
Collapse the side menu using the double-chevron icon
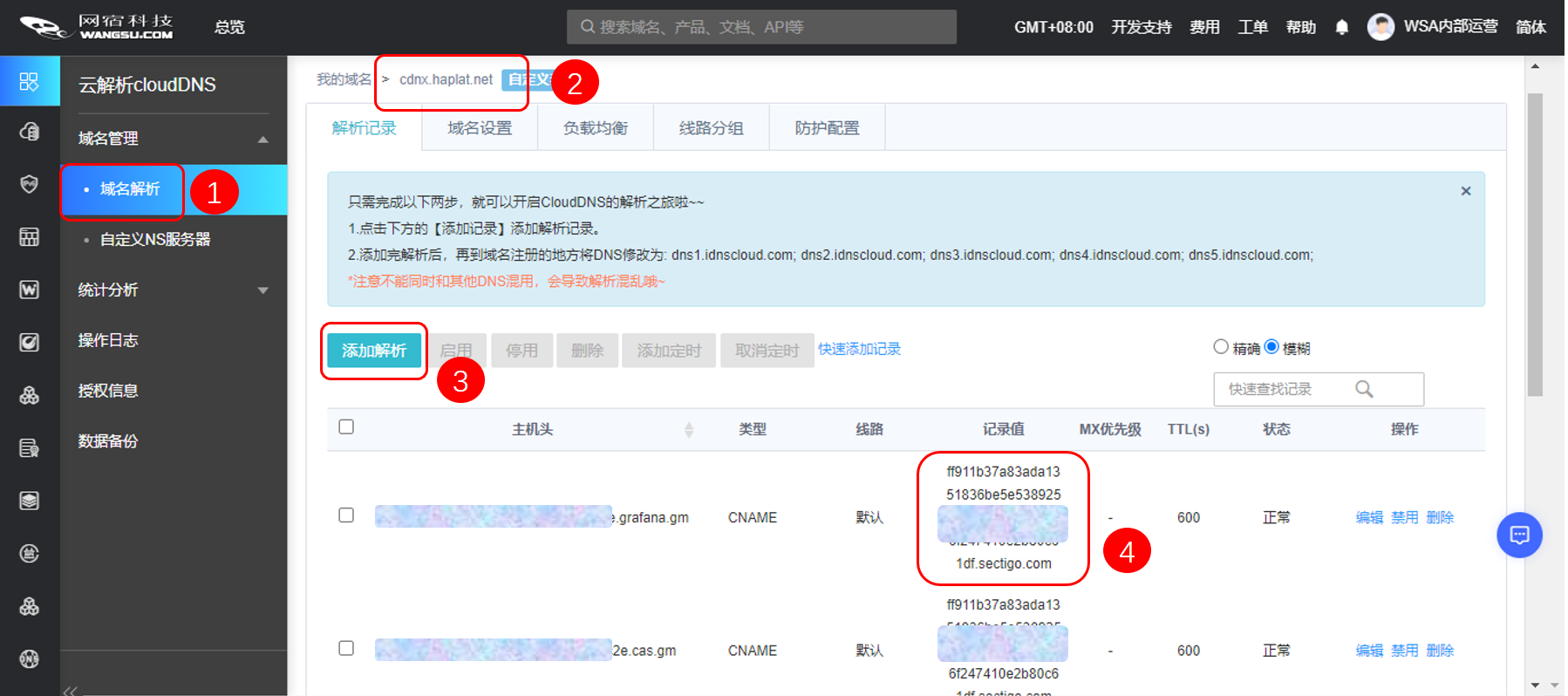pyautogui.click(x=70, y=691)
